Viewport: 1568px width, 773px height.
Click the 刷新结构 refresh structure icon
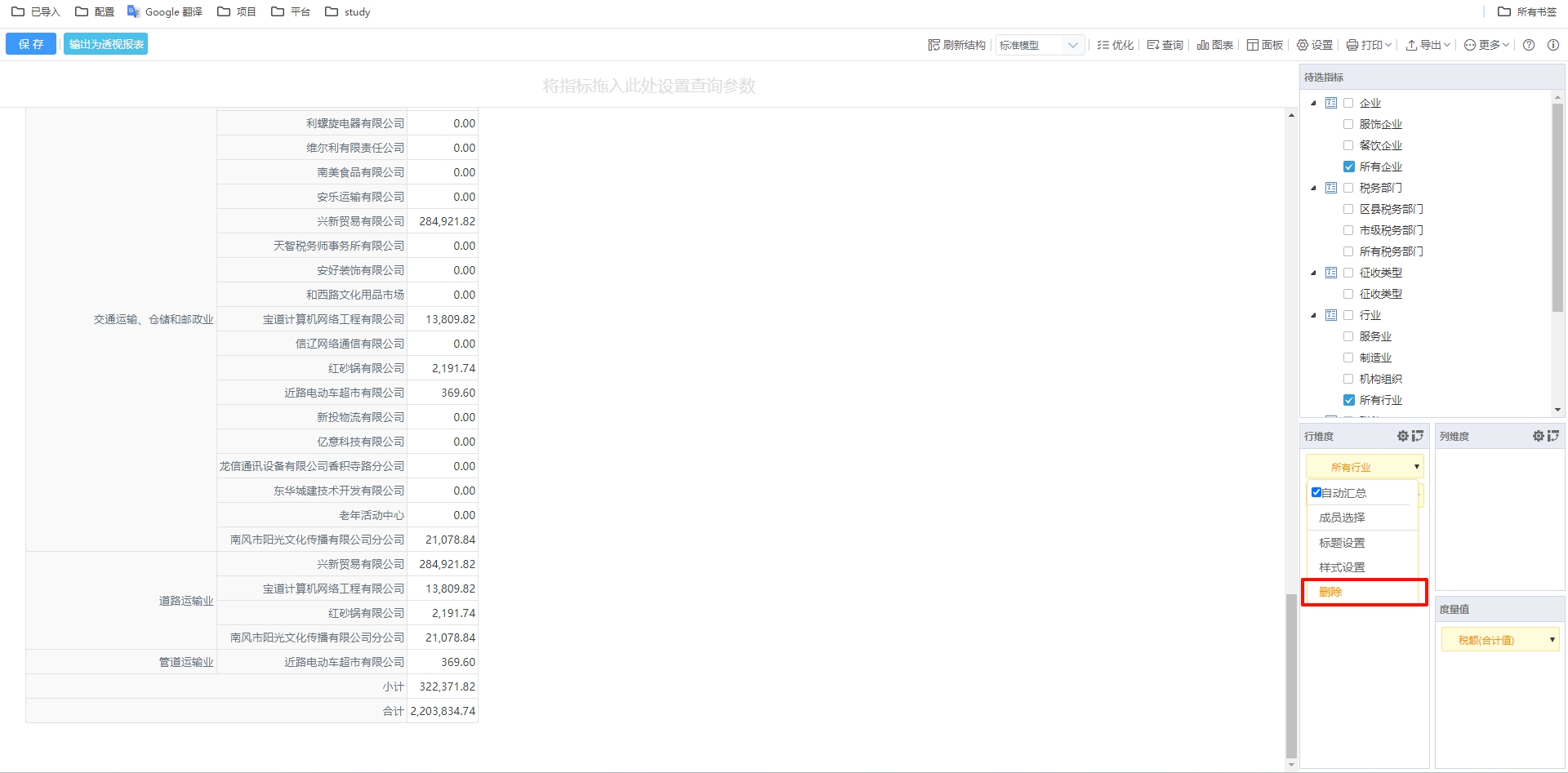[933, 45]
